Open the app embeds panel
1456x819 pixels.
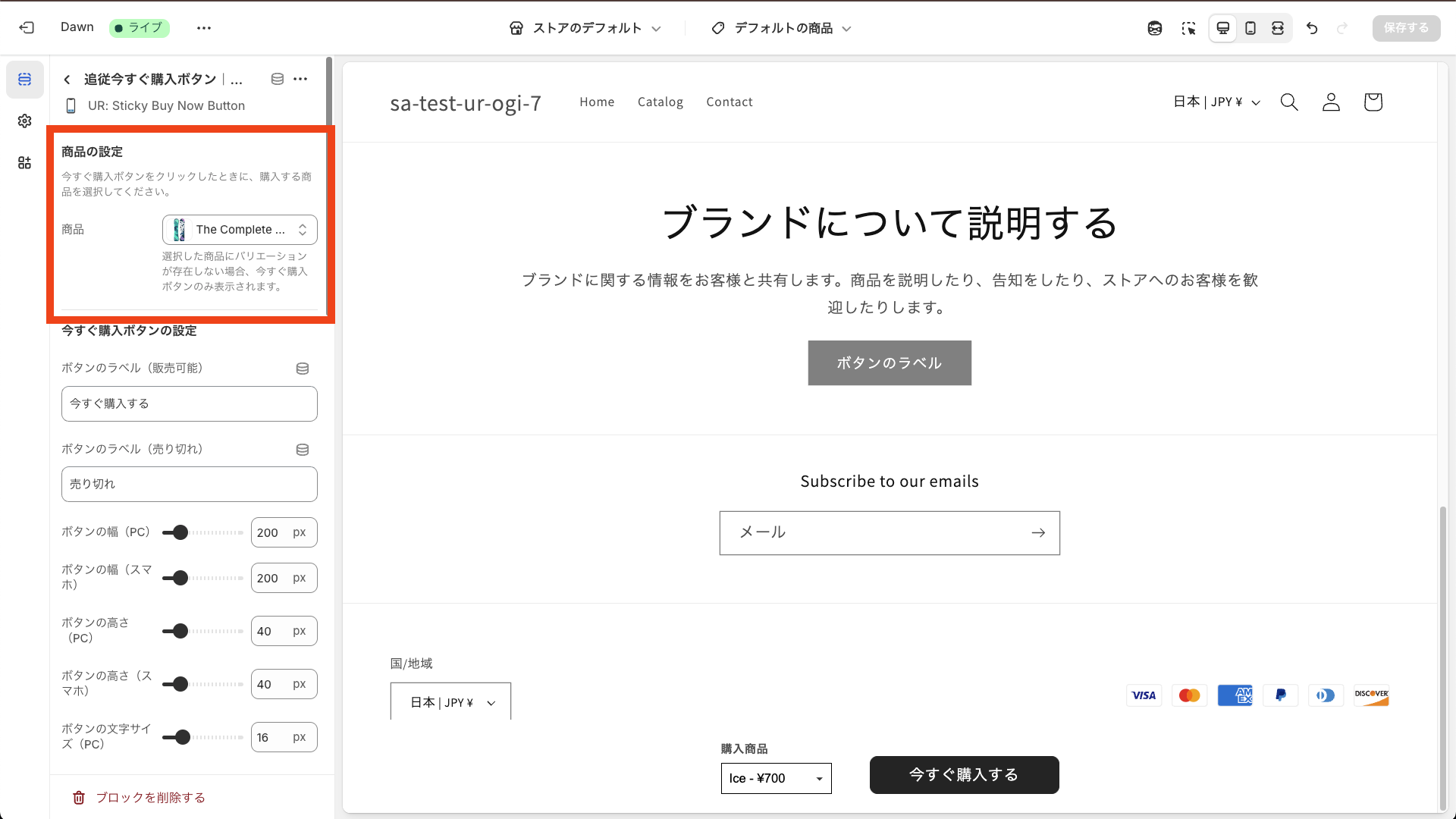24,162
